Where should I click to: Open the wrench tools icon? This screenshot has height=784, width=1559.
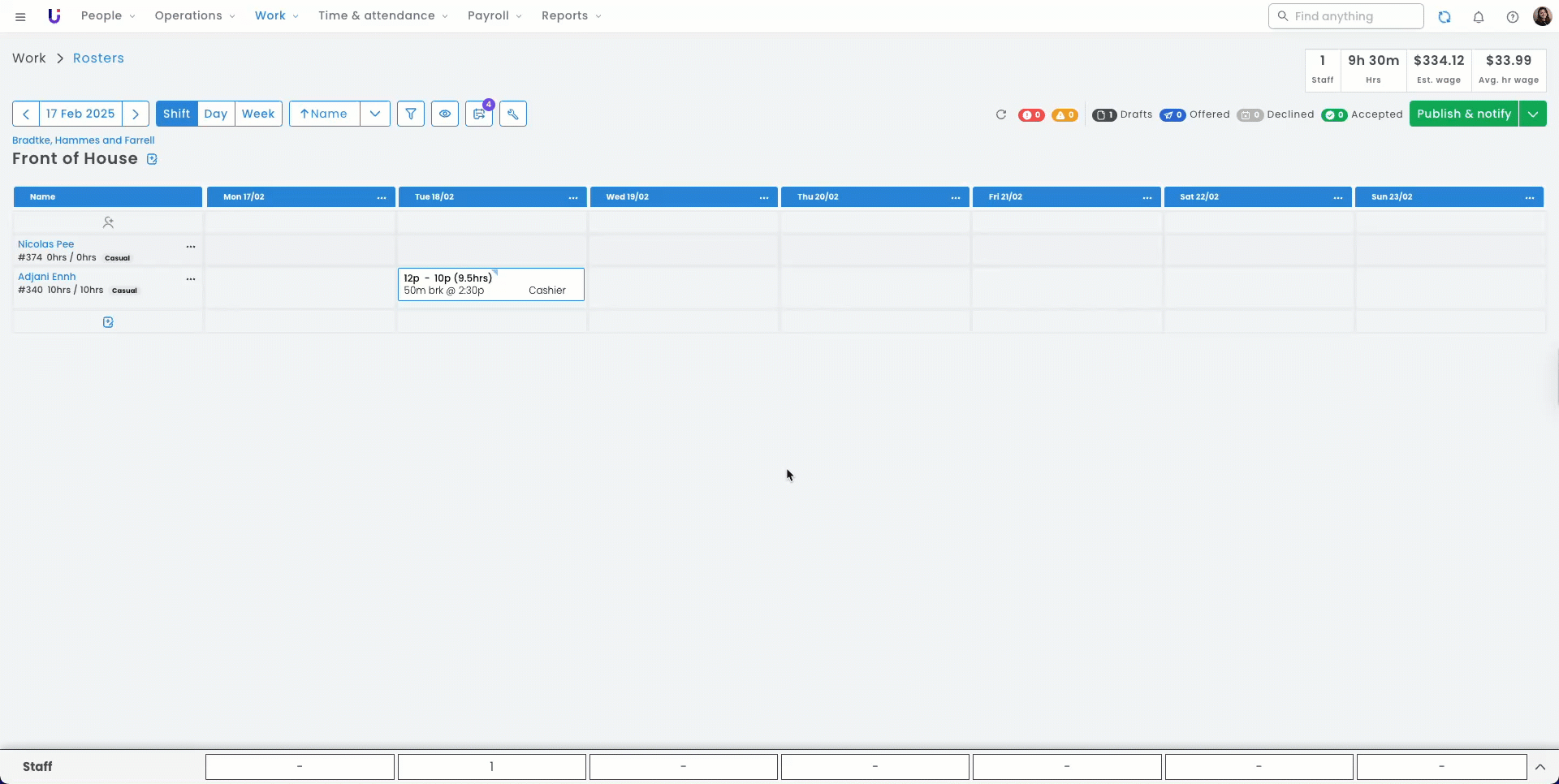pos(513,114)
